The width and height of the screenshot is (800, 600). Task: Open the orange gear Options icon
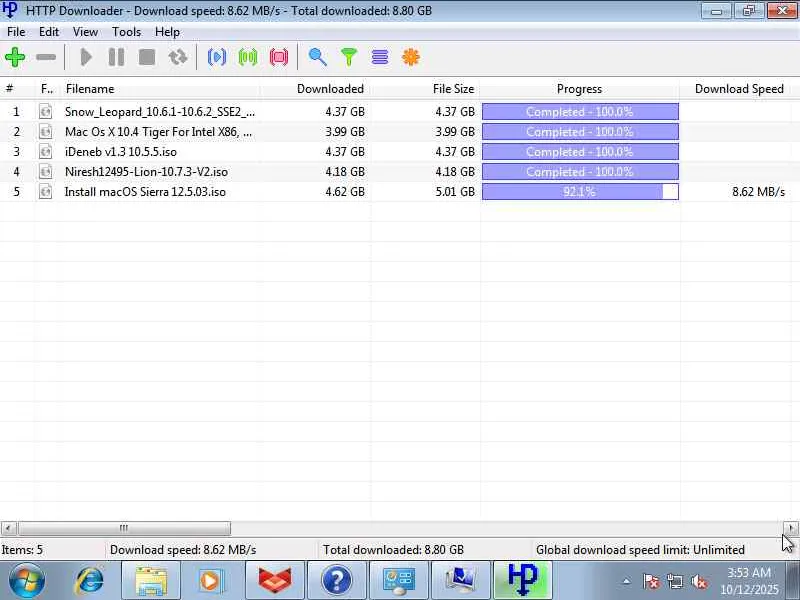click(411, 57)
